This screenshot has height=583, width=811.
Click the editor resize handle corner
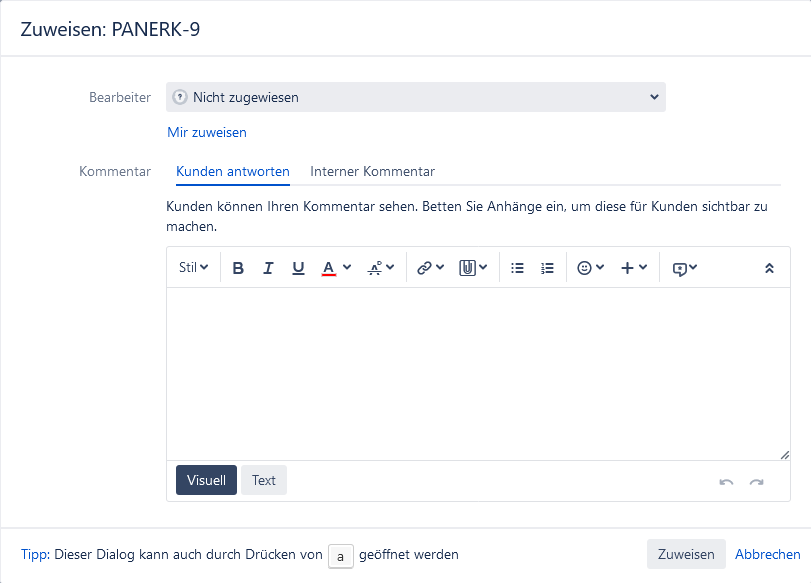pyautogui.click(x=785, y=455)
